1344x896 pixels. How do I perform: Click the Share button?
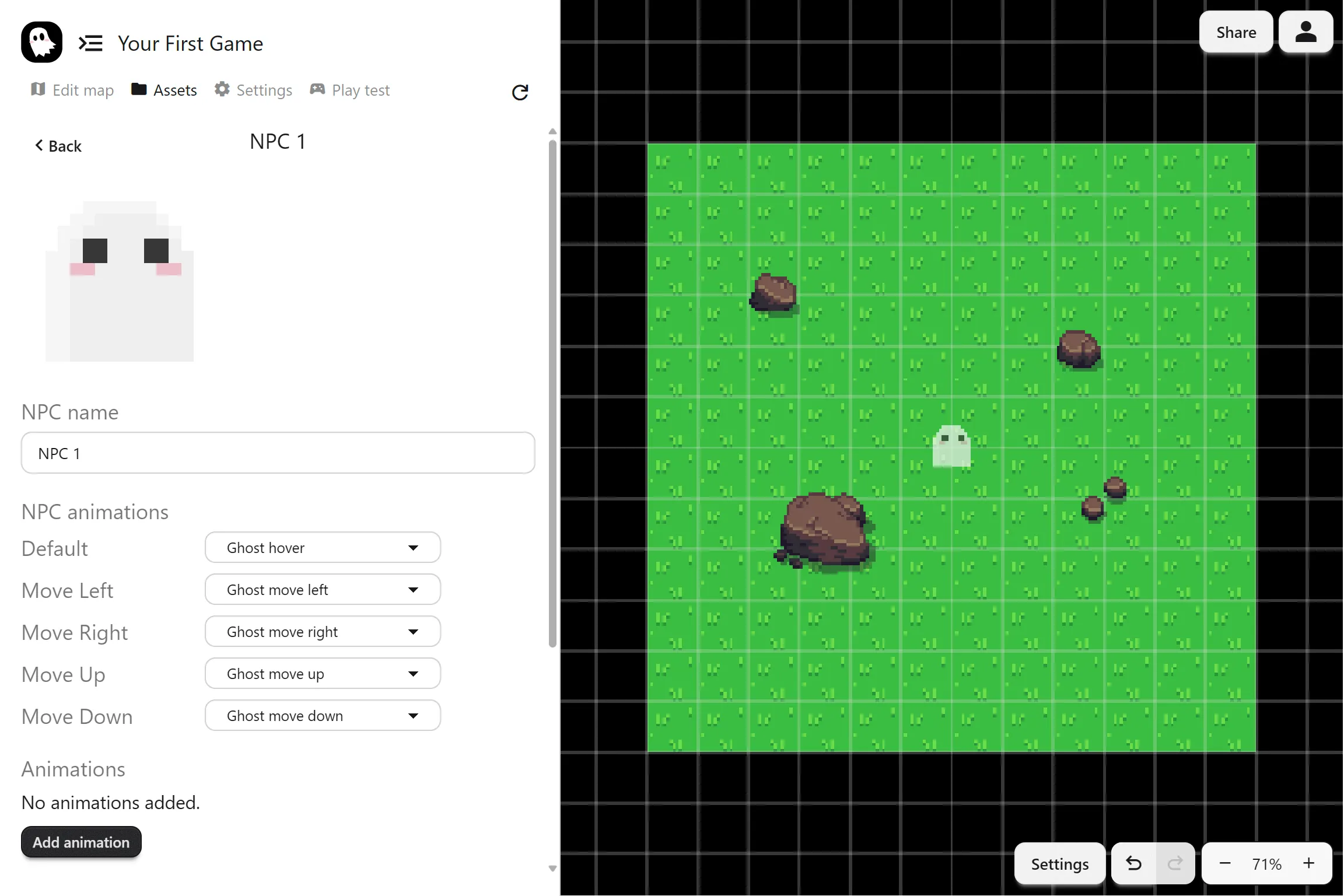pyautogui.click(x=1235, y=32)
